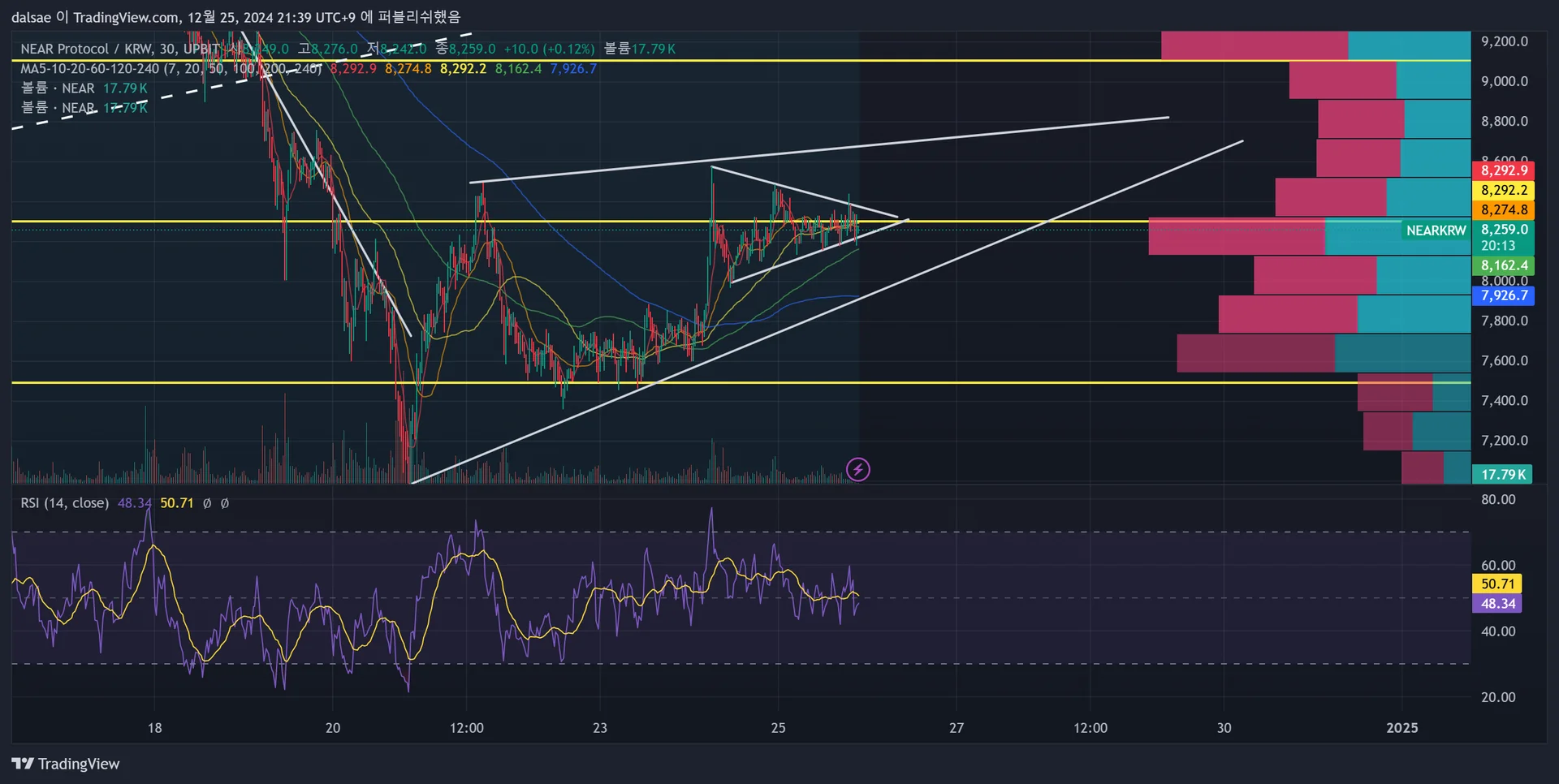Click the date label 25 on time axis

point(778,728)
